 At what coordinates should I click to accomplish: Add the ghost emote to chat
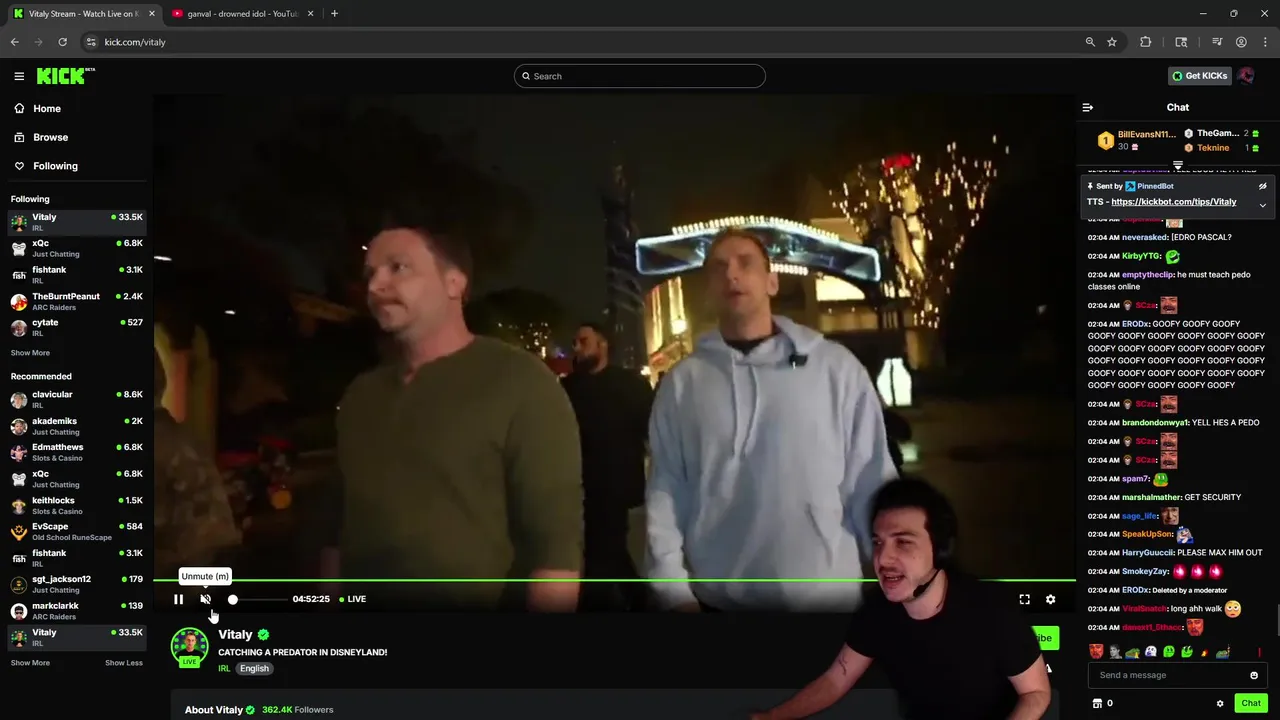(x=1151, y=652)
